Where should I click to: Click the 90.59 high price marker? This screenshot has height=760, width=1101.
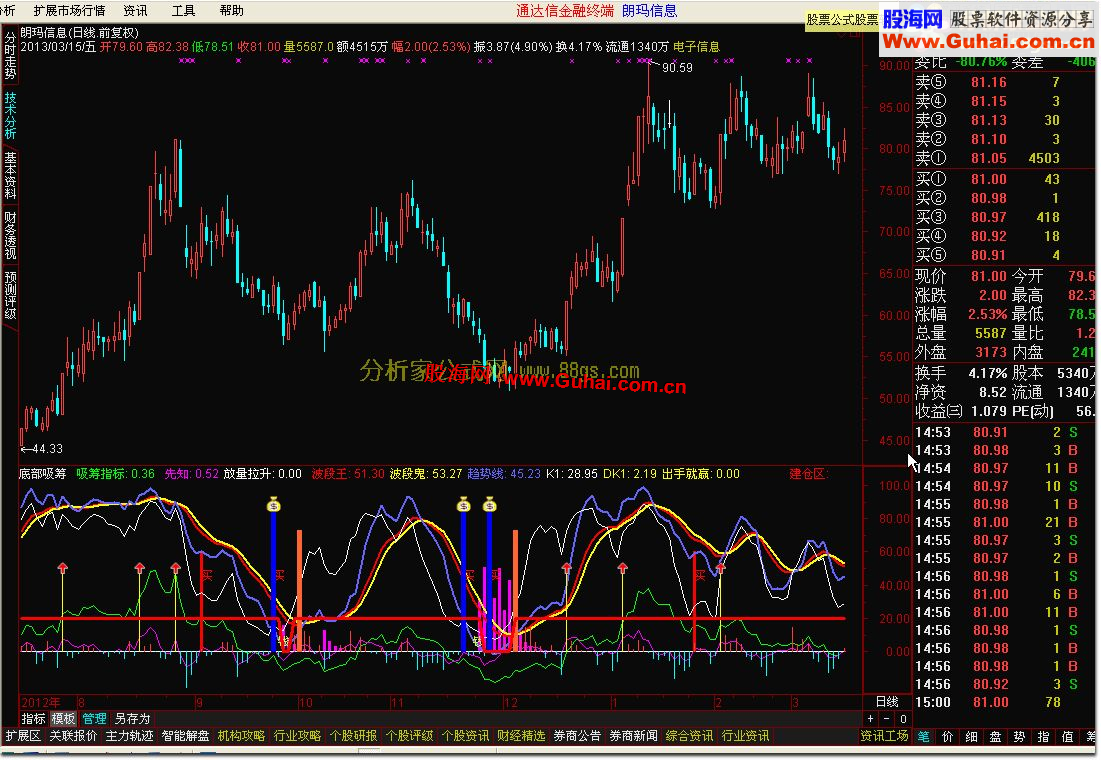[x=677, y=67]
